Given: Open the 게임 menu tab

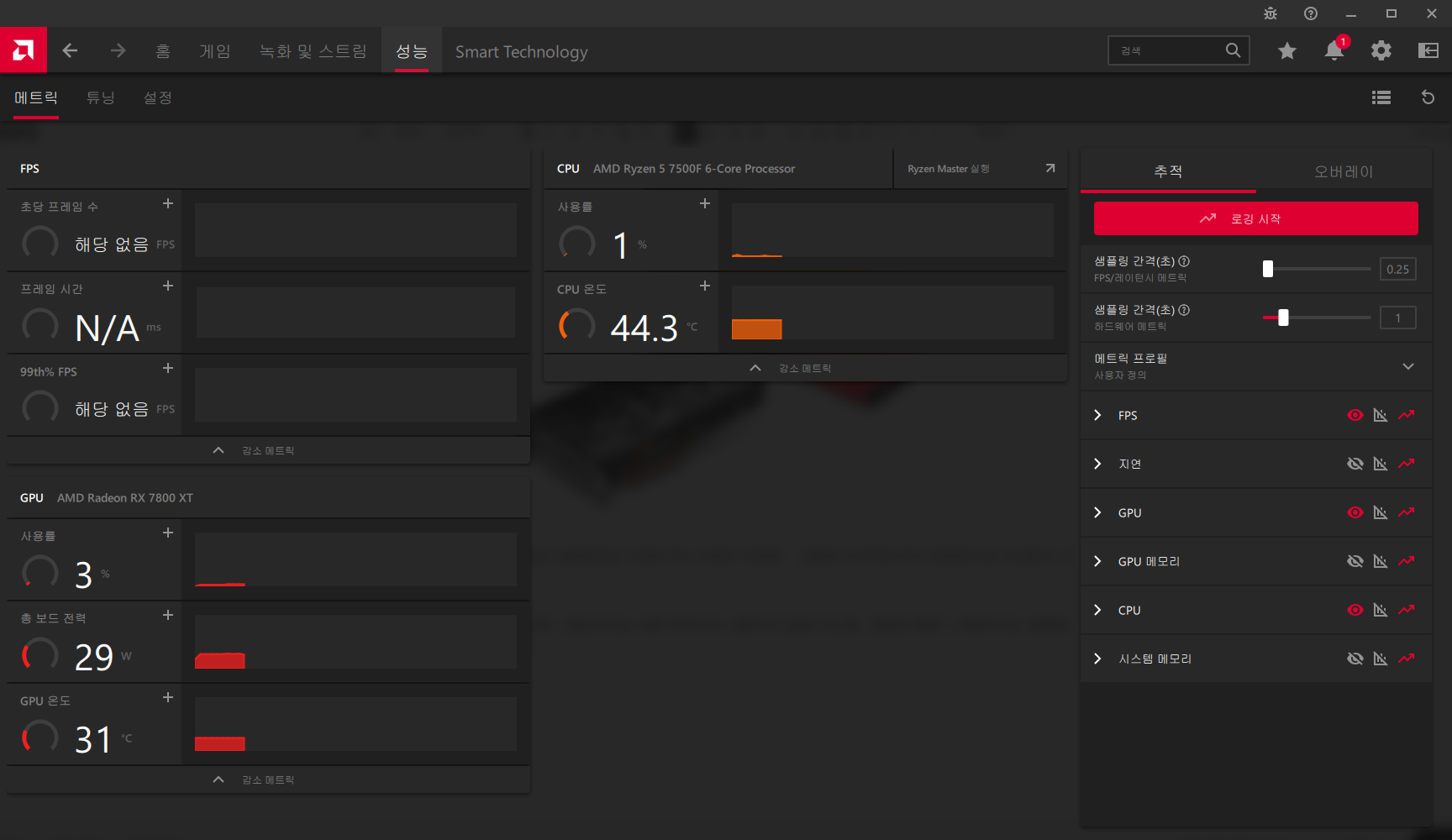Looking at the screenshot, I should coord(215,51).
